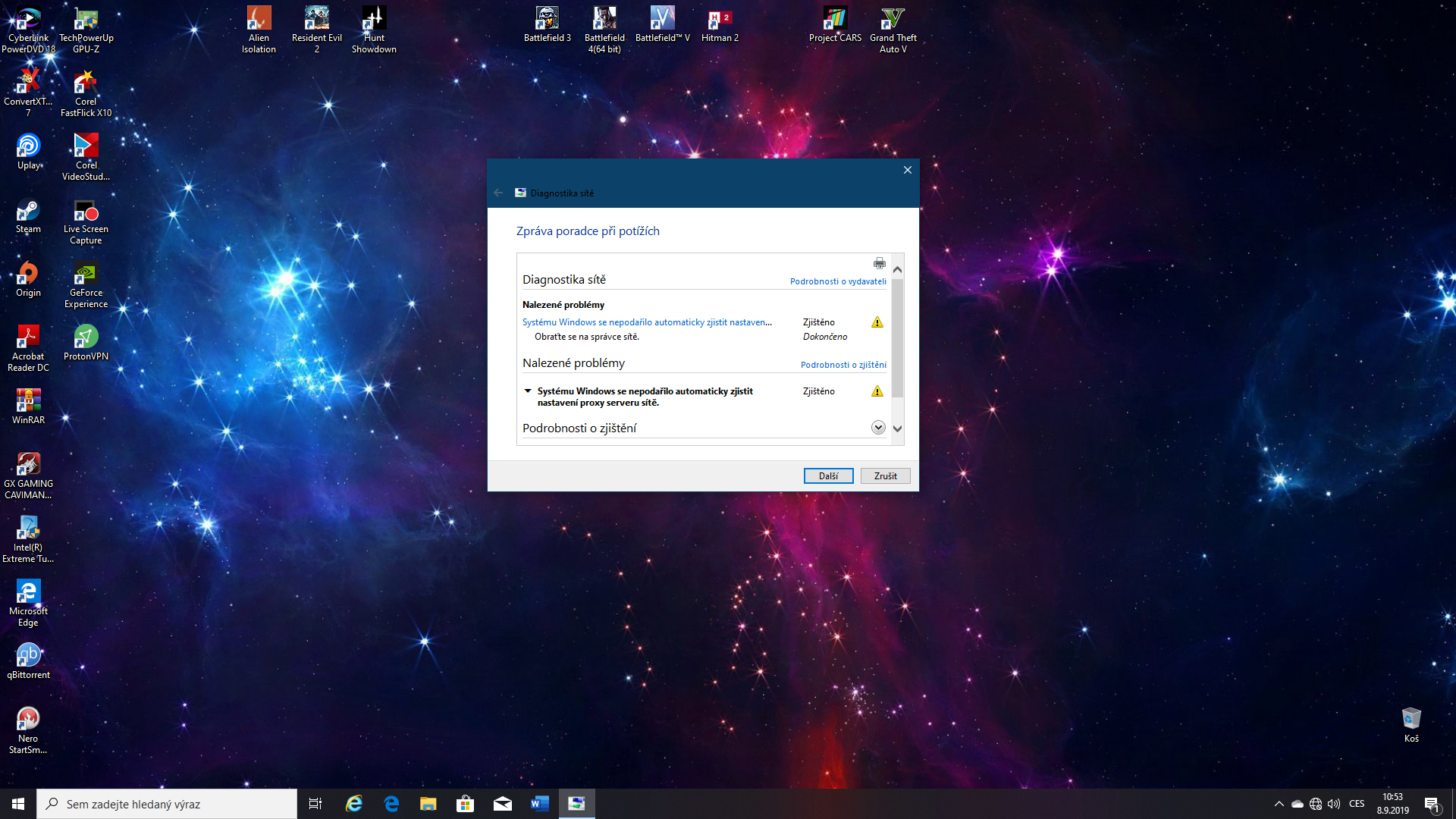Click the back arrow in the troubleshooter window
Image resolution: width=1456 pixels, height=819 pixels.
click(x=498, y=193)
